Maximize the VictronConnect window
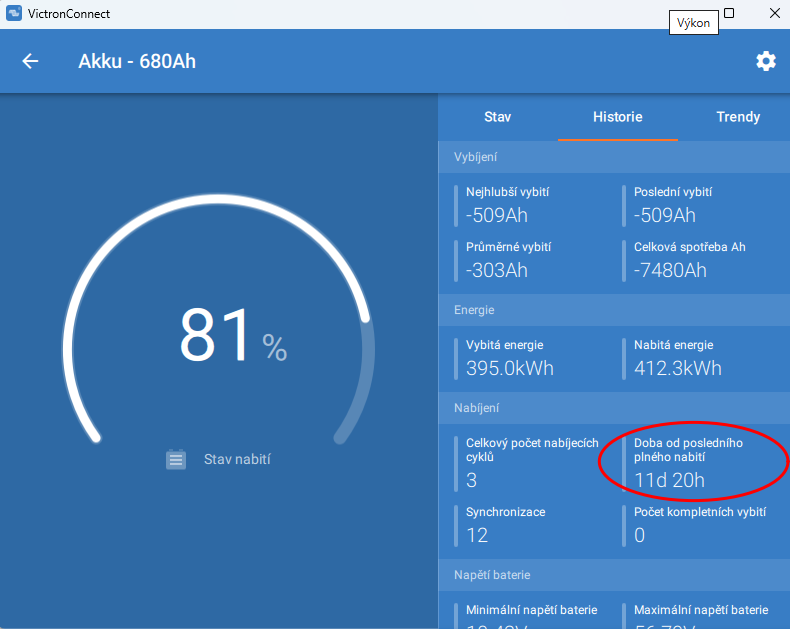 pos(729,13)
